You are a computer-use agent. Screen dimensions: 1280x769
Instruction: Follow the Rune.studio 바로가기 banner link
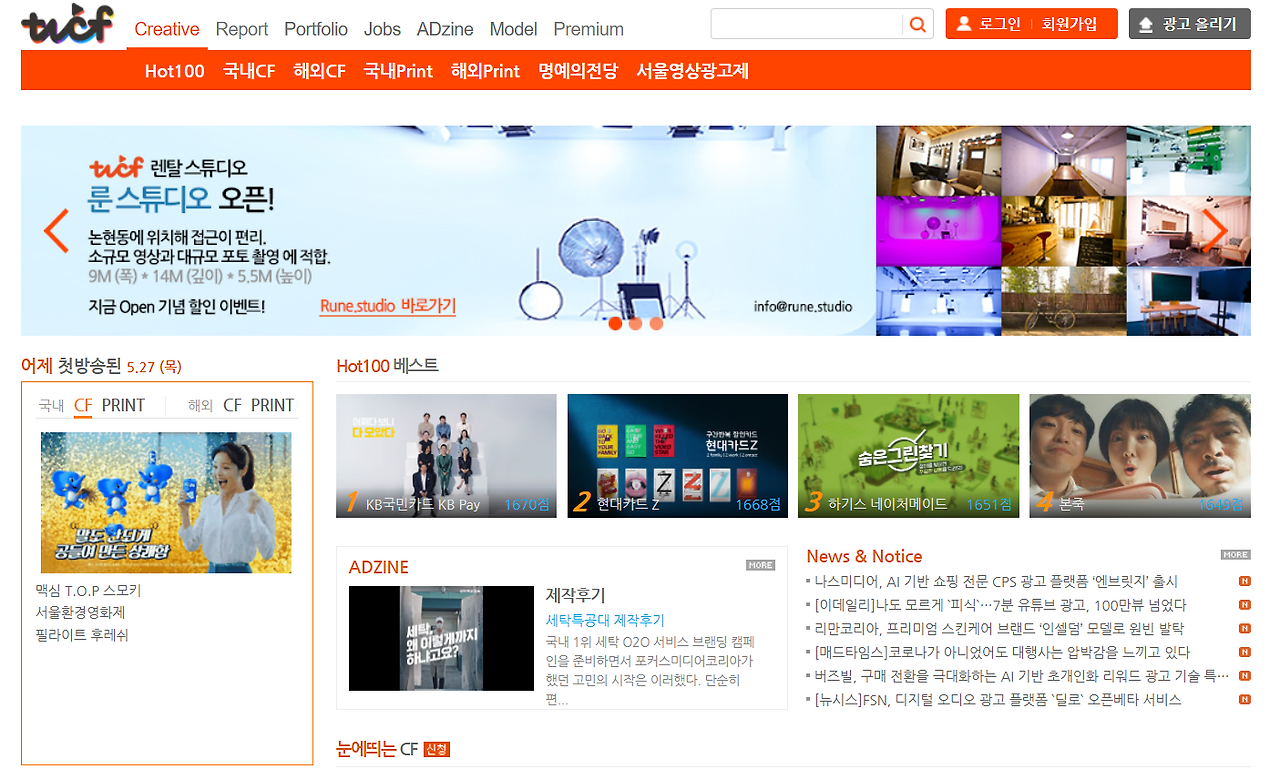[x=388, y=306]
